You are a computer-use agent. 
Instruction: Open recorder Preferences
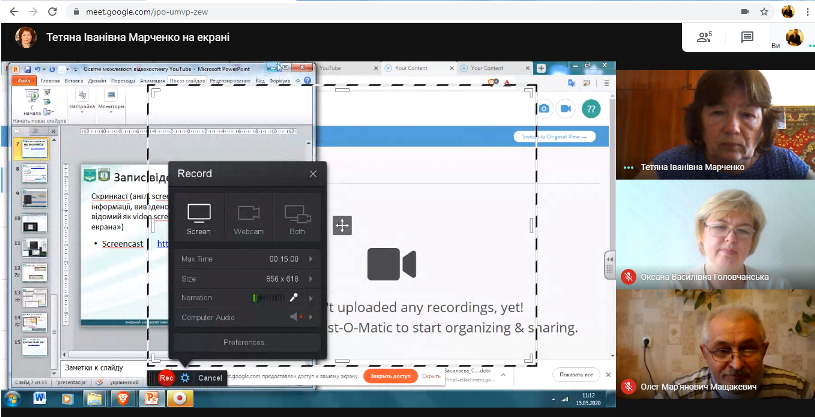(247, 343)
